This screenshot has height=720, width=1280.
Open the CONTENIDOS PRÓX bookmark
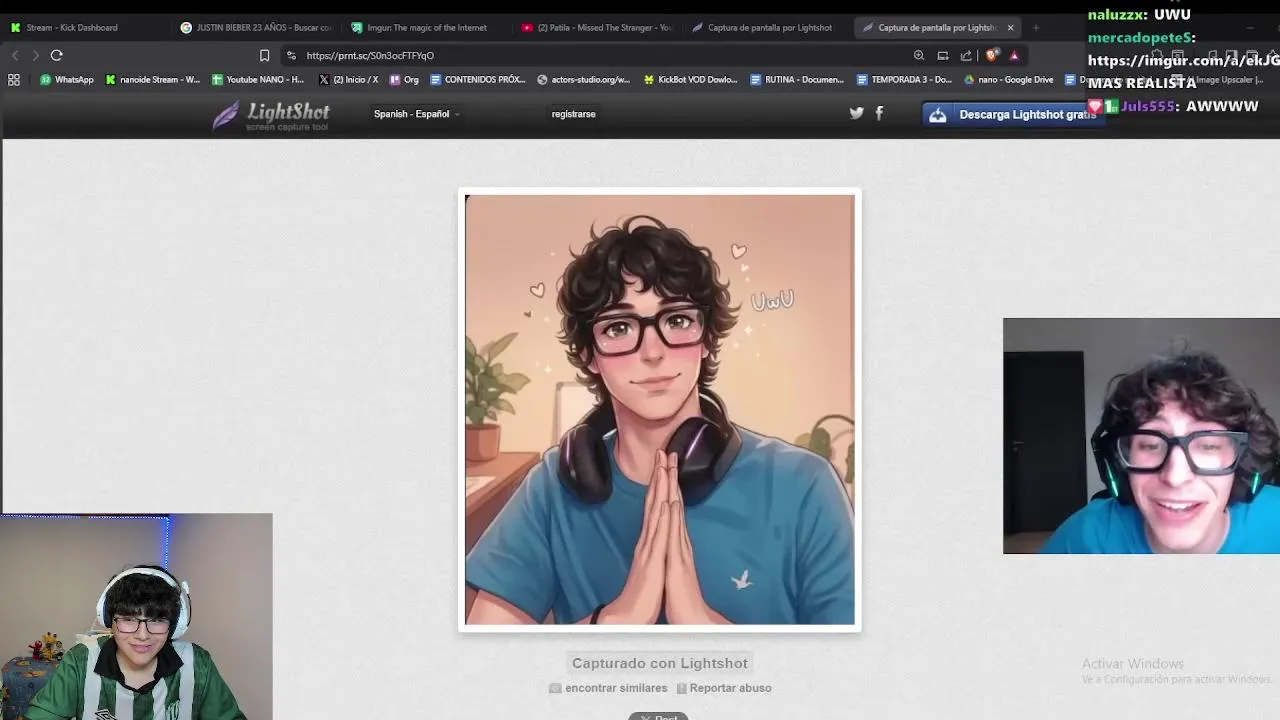pyautogui.click(x=478, y=79)
